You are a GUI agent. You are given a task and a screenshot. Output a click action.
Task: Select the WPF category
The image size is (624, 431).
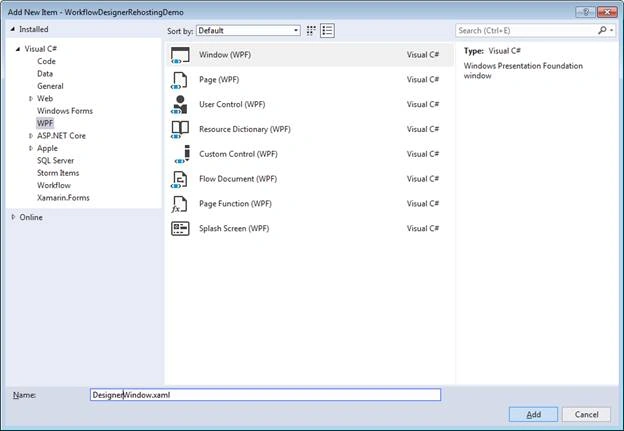45,123
